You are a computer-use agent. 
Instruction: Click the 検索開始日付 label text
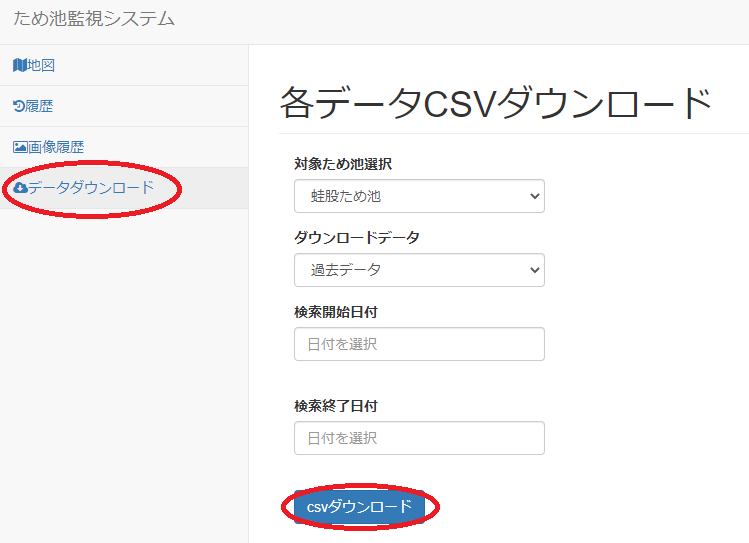(x=335, y=312)
